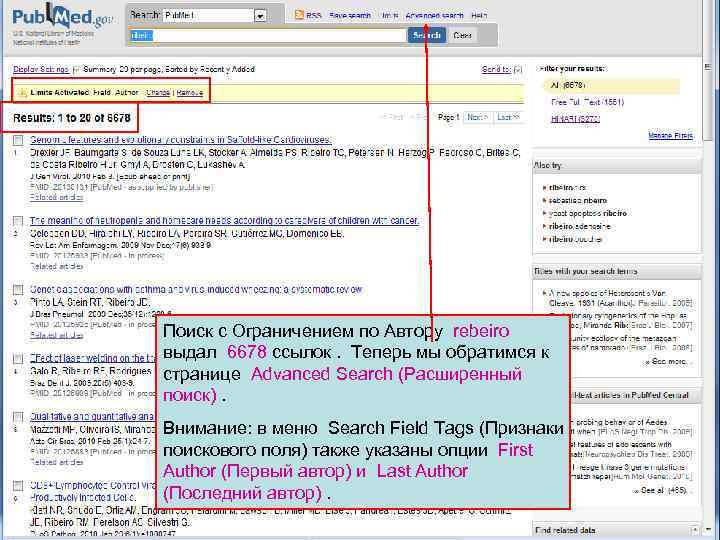720x540 pixels.
Task: Check the box for result 2
Action: pyautogui.click(x=18, y=221)
